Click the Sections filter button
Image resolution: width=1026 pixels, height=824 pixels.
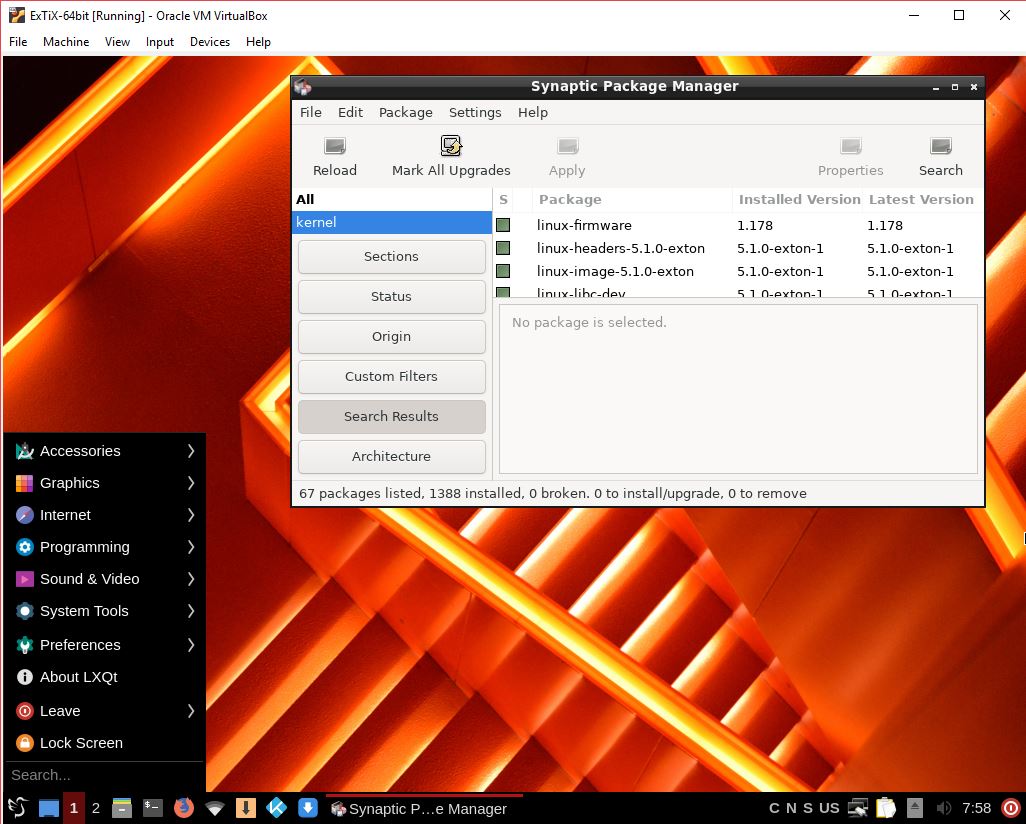(391, 257)
